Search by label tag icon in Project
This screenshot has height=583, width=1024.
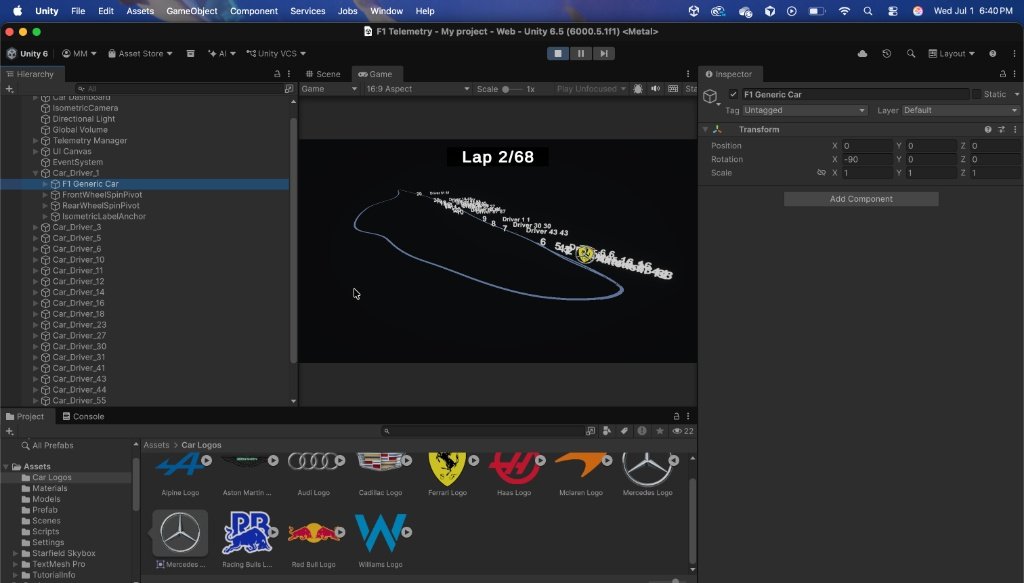tap(624, 431)
